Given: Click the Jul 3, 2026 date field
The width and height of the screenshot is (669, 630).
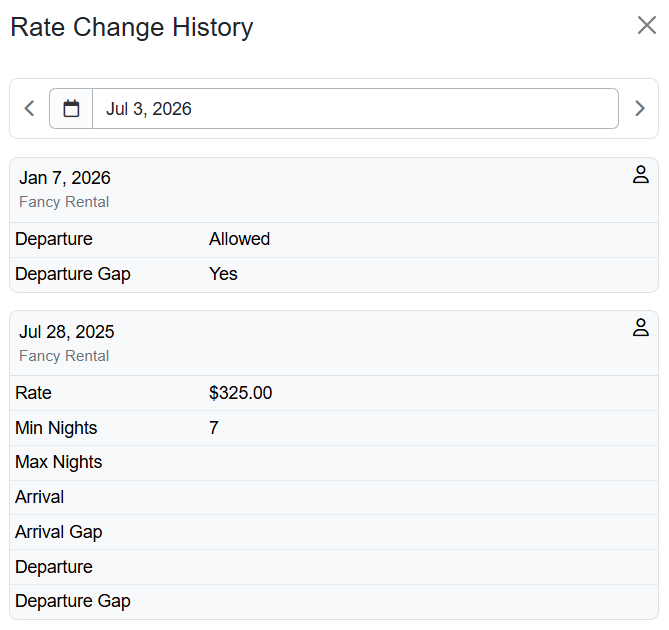Looking at the screenshot, I should pyautogui.click(x=355, y=108).
